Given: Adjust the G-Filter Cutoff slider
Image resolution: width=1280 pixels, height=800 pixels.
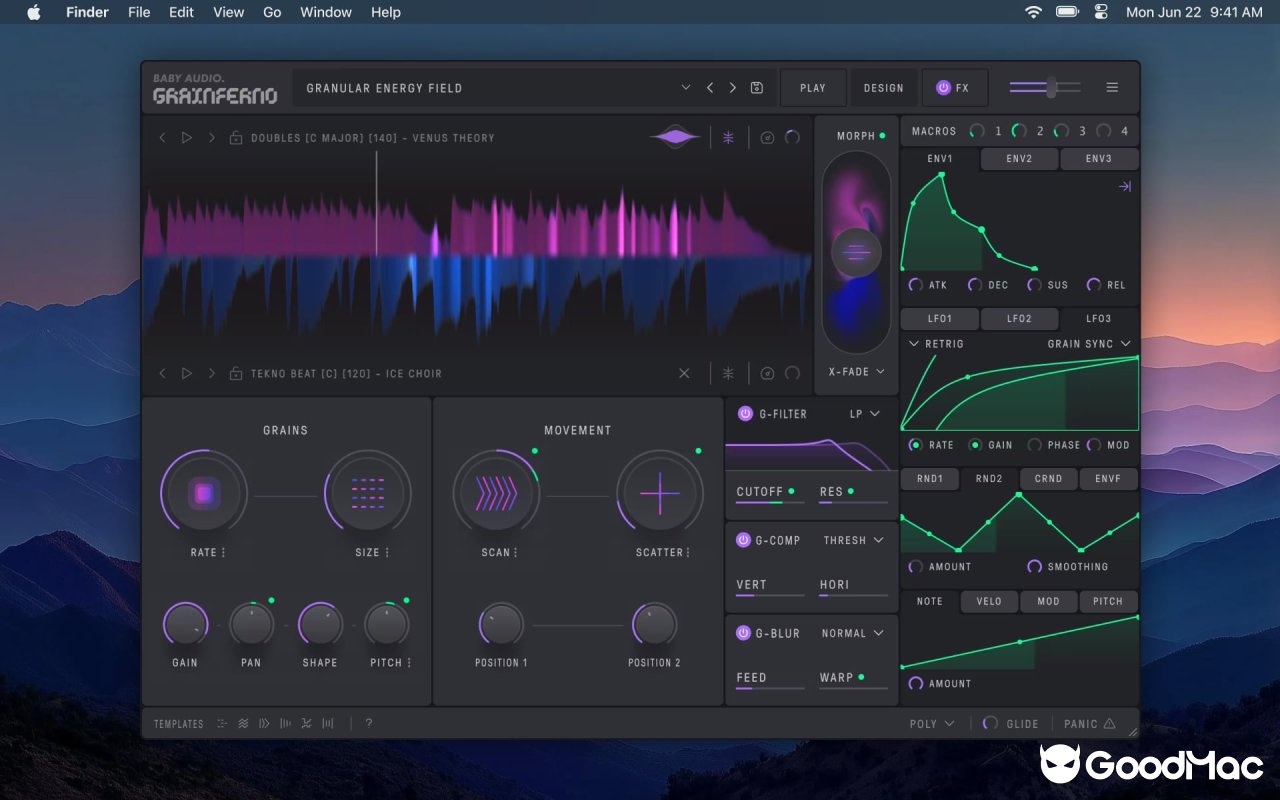Looking at the screenshot, I should click(771, 502).
